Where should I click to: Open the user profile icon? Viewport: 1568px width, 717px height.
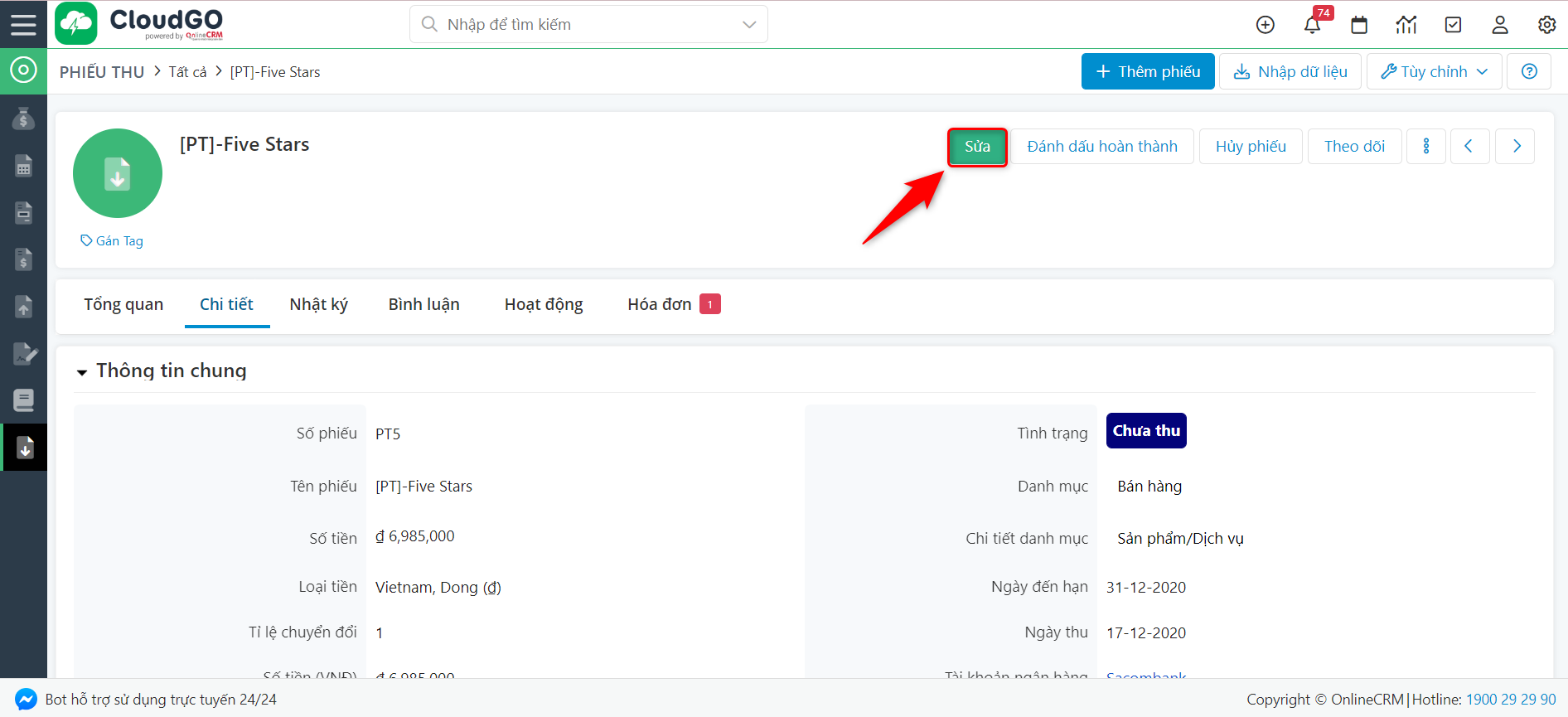[x=1500, y=25]
